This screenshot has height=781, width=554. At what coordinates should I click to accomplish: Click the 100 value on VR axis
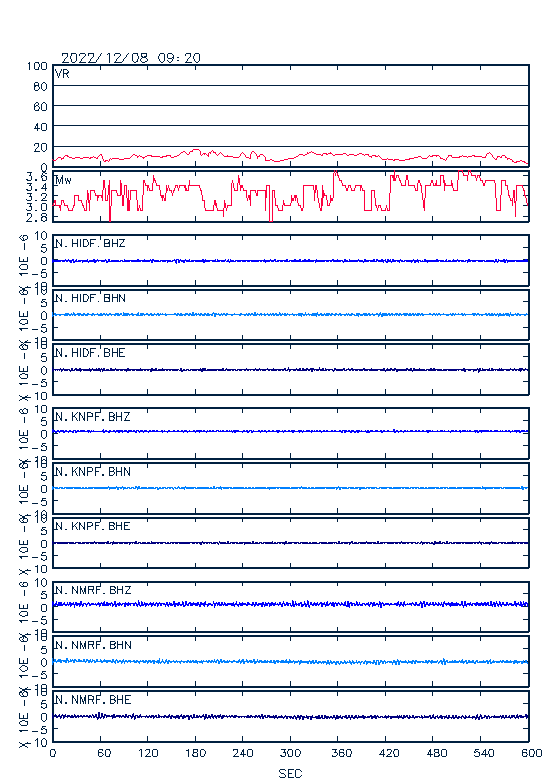click(x=37, y=66)
